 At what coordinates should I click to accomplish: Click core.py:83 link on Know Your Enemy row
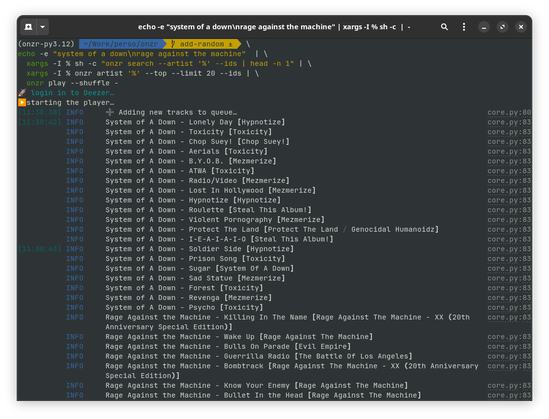pos(509,385)
